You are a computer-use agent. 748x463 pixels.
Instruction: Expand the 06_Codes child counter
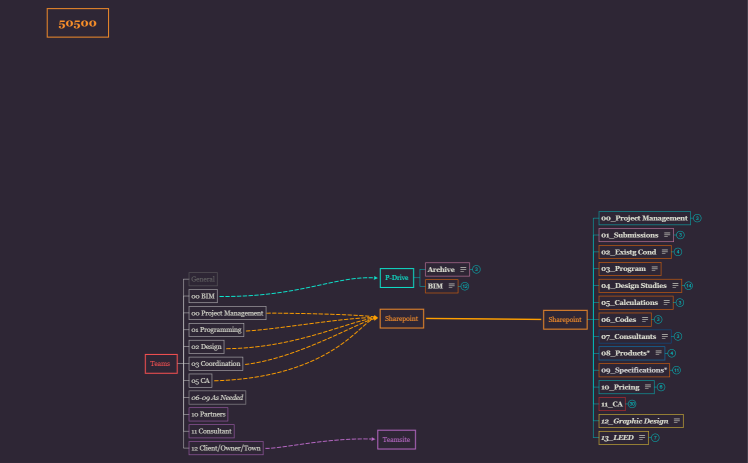(x=658, y=320)
